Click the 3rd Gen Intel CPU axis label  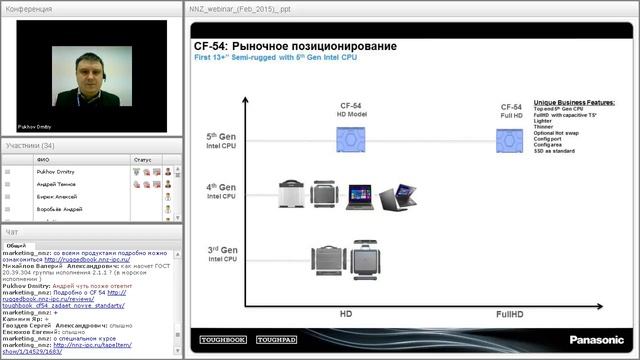(x=222, y=253)
